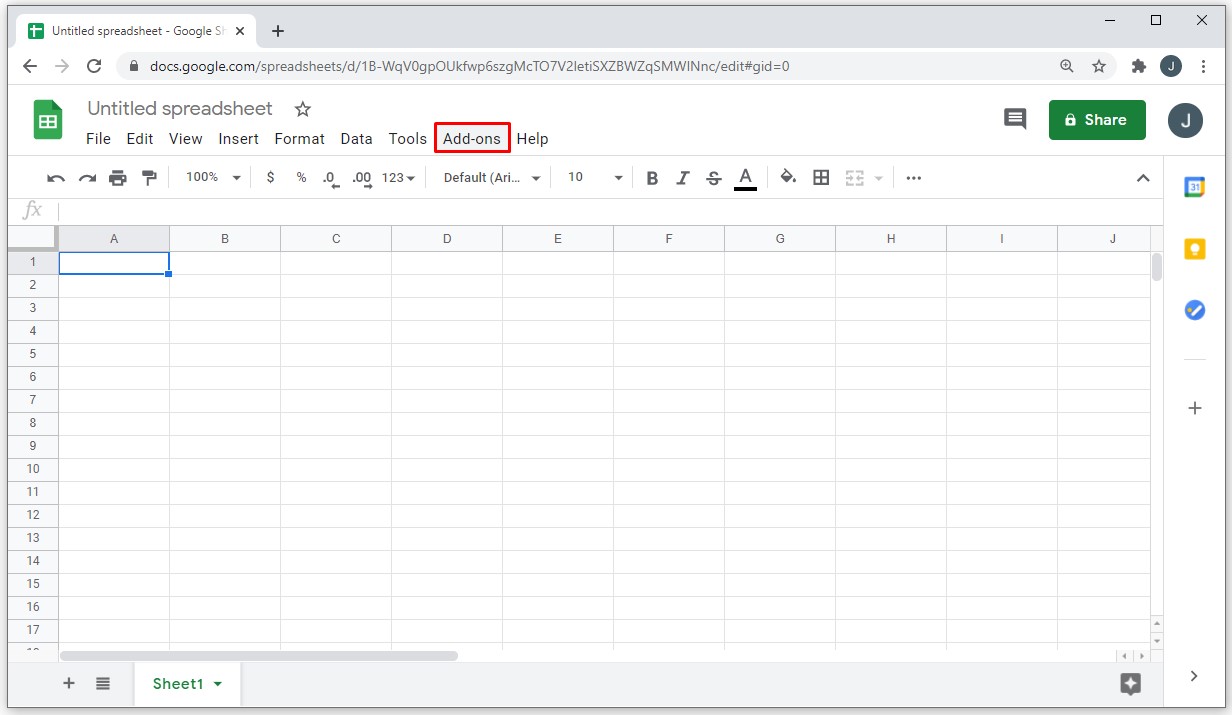Open the borders grid icon
The height and width of the screenshot is (715, 1232).
click(x=821, y=178)
